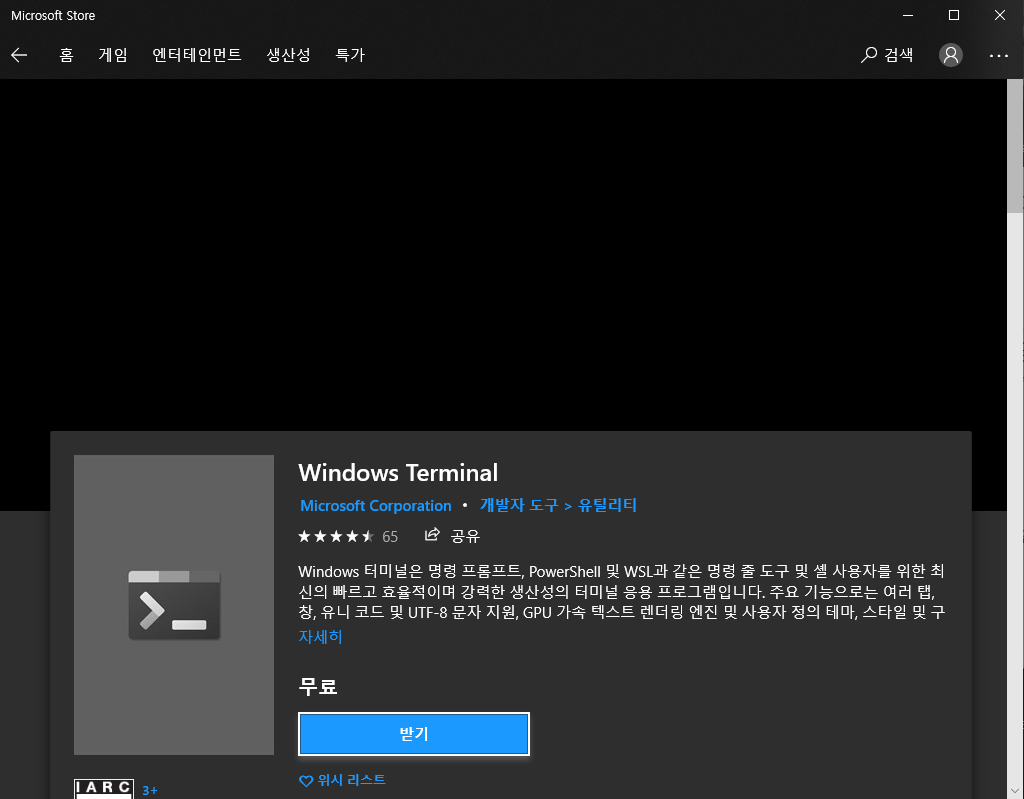This screenshot has height=799, width=1024.
Task: Click 받기 to get the app
Action: 414,734
